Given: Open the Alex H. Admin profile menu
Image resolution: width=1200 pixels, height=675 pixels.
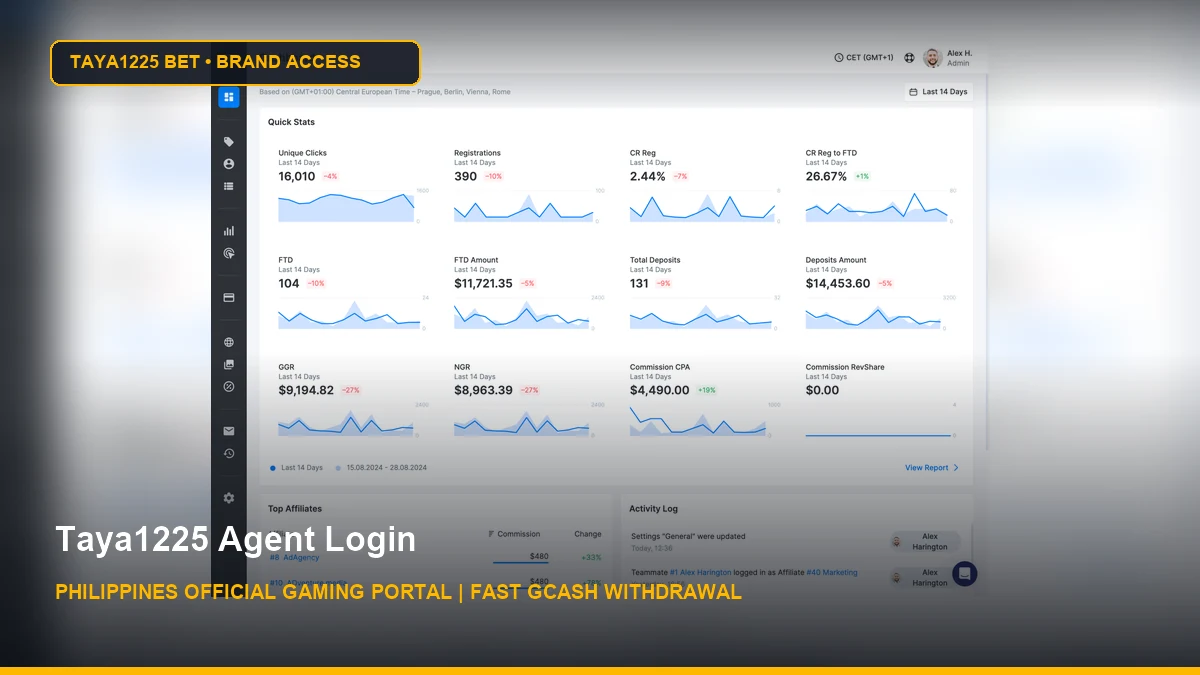Looking at the screenshot, I should coord(948,58).
